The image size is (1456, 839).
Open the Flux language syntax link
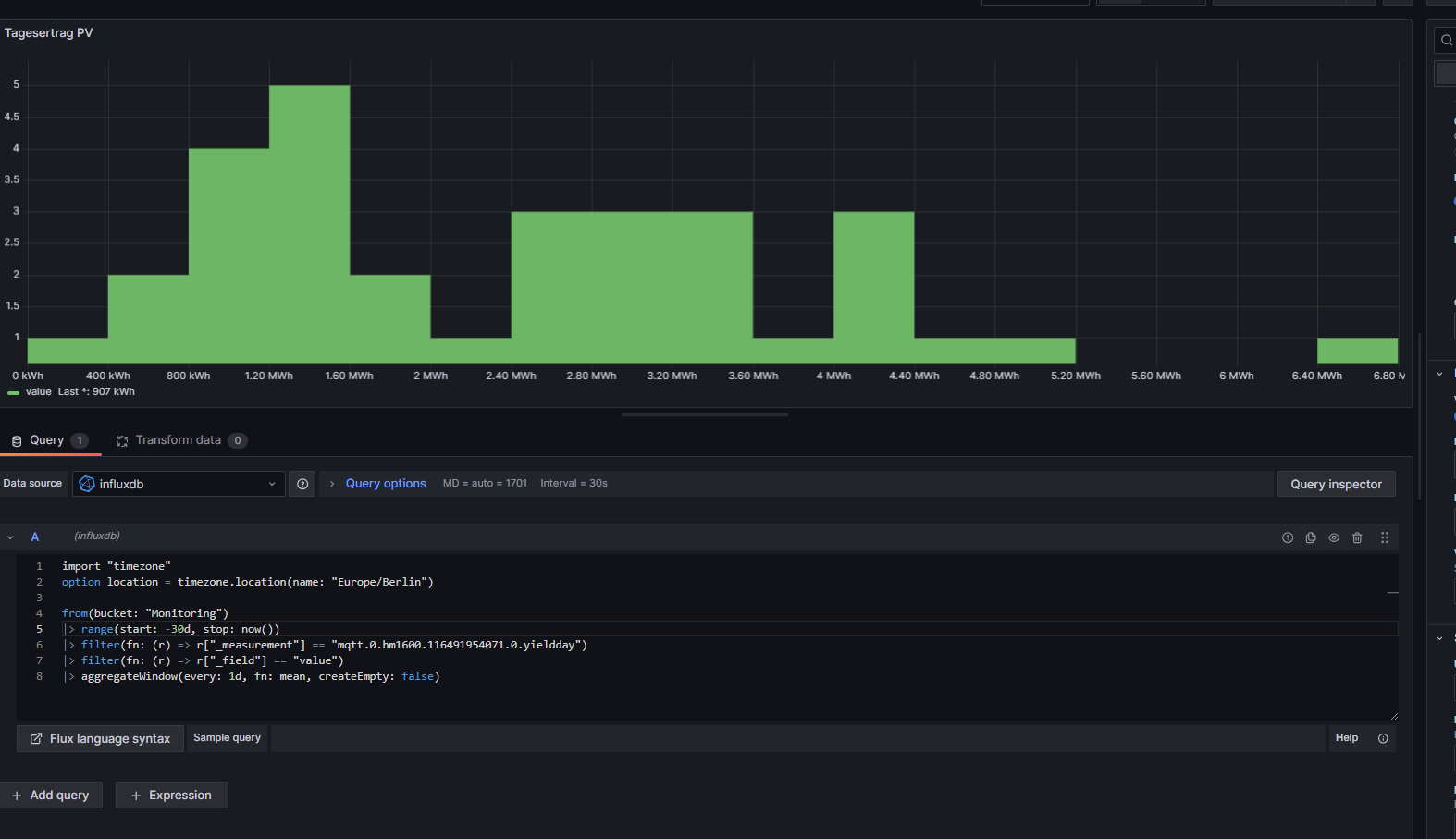click(x=100, y=738)
